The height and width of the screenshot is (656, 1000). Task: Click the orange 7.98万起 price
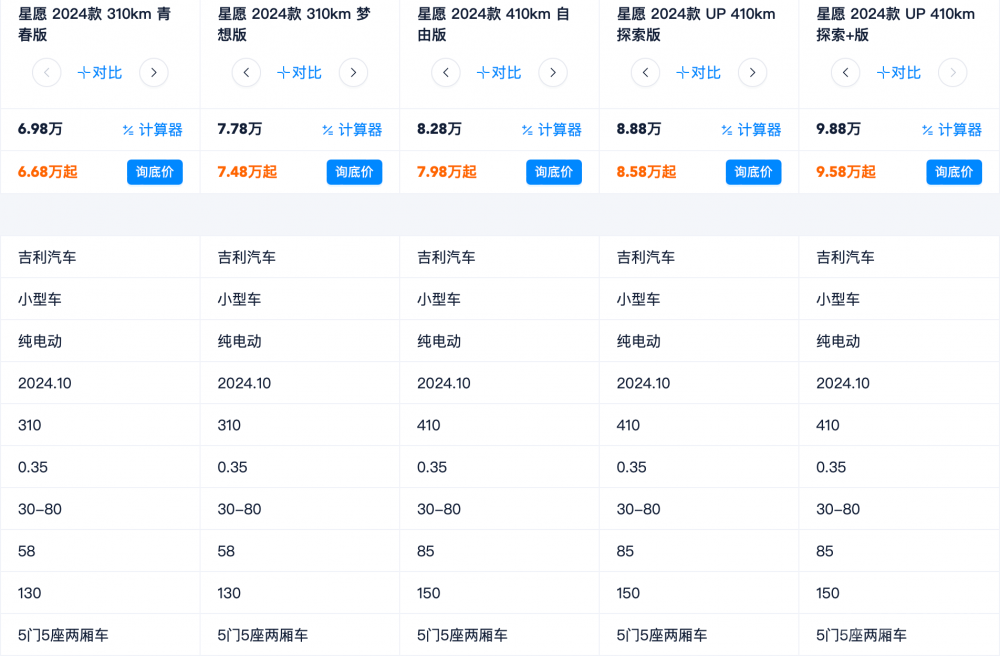point(447,172)
